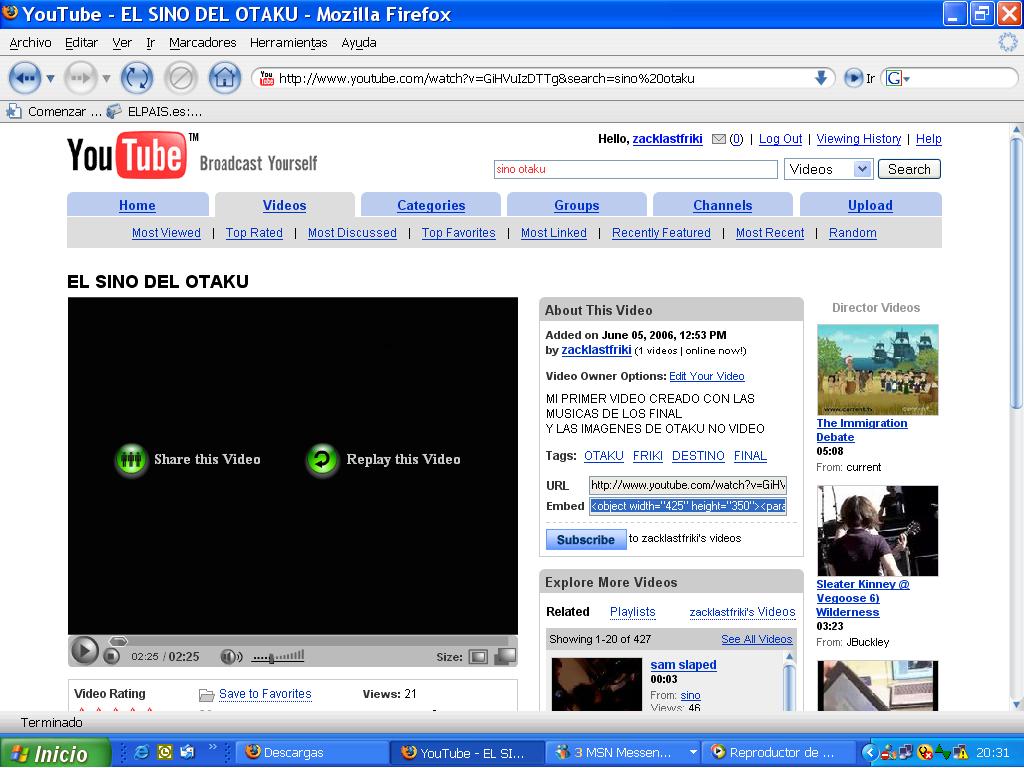
Task: Click the Firefox Back navigation button
Action: click(25, 78)
